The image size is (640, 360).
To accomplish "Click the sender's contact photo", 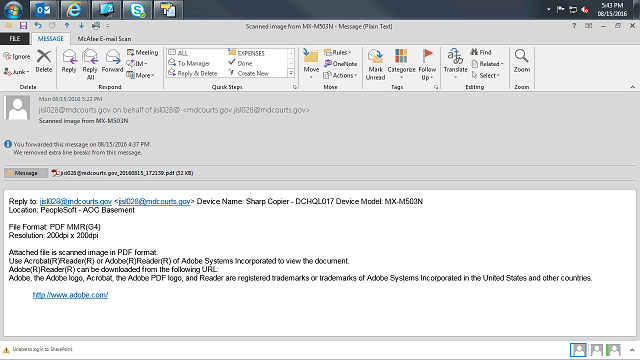I will (x=17, y=107).
